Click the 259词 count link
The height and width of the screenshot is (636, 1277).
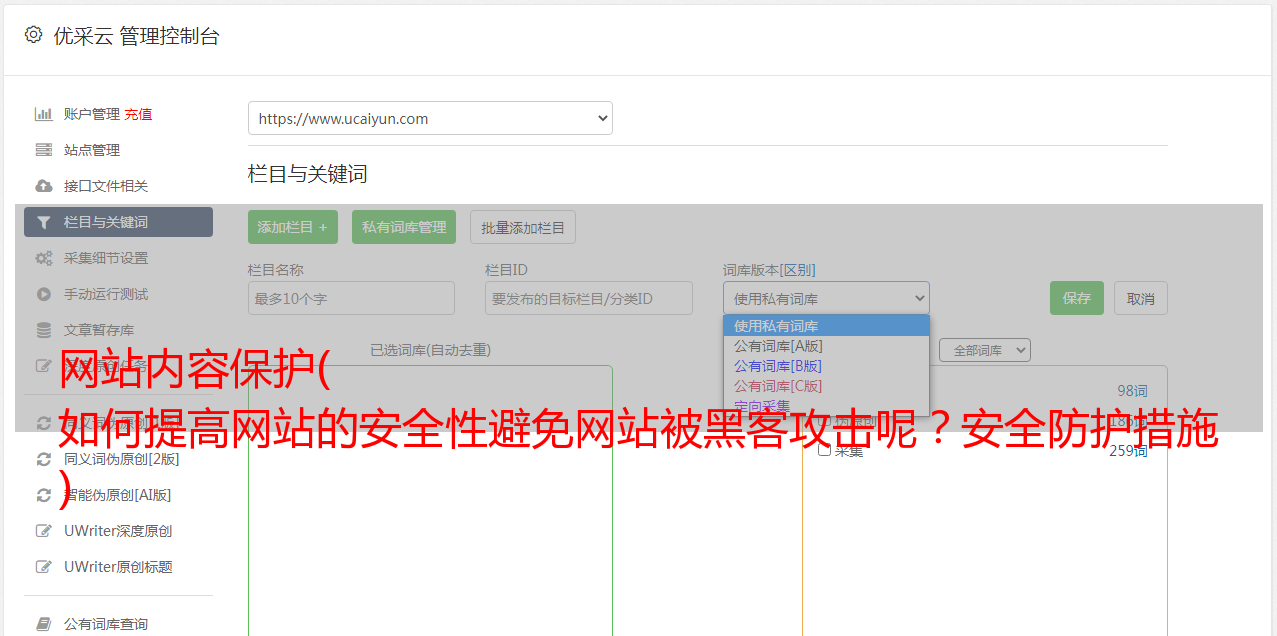[1128, 451]
